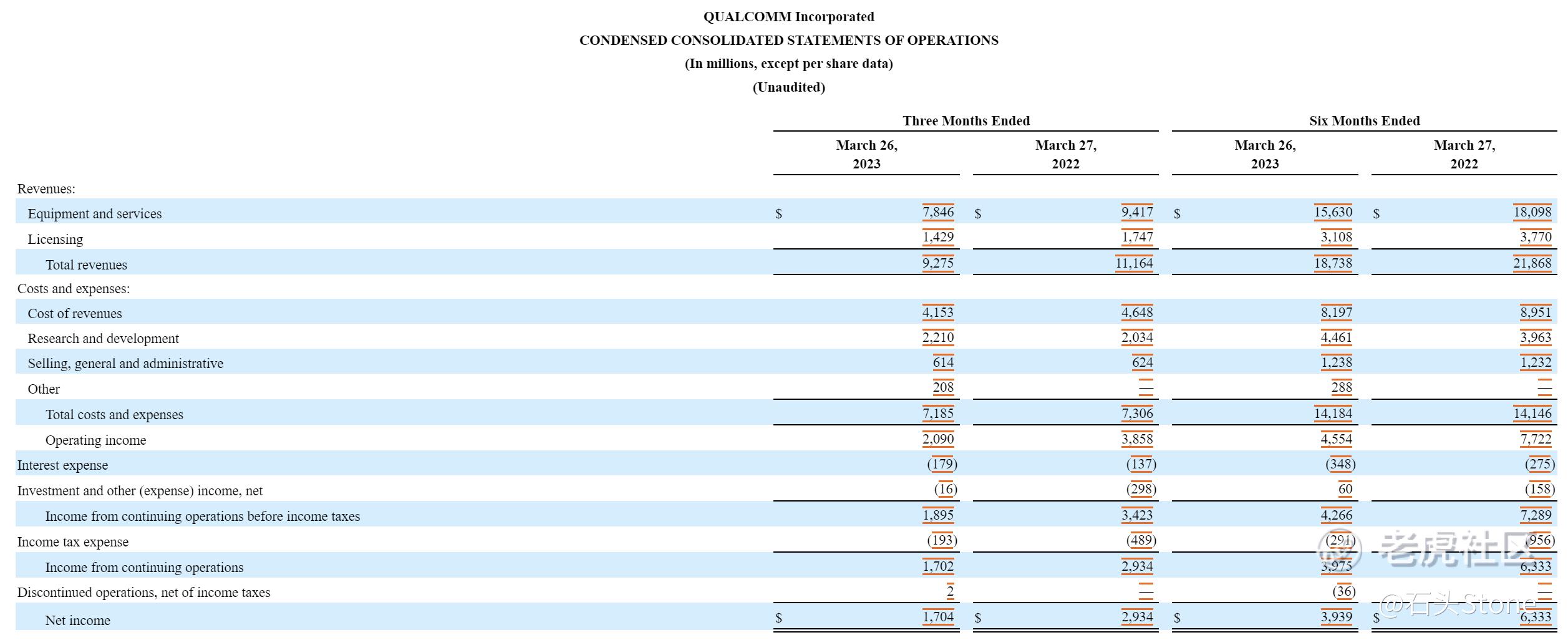Select the 'Equipment and services' row label
Screen dimensions: 1568x640
coord(95,214)
